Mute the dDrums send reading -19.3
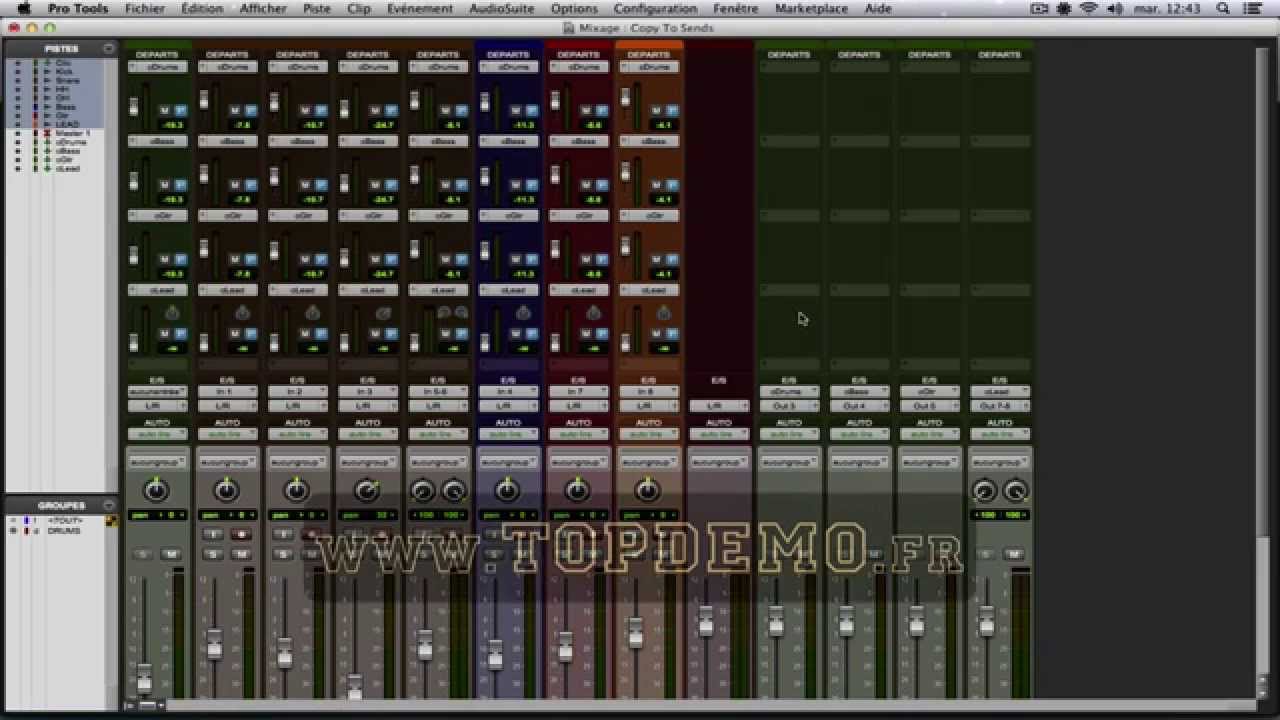This screenshot has height=720, width=1280. [x=165, y=110]
